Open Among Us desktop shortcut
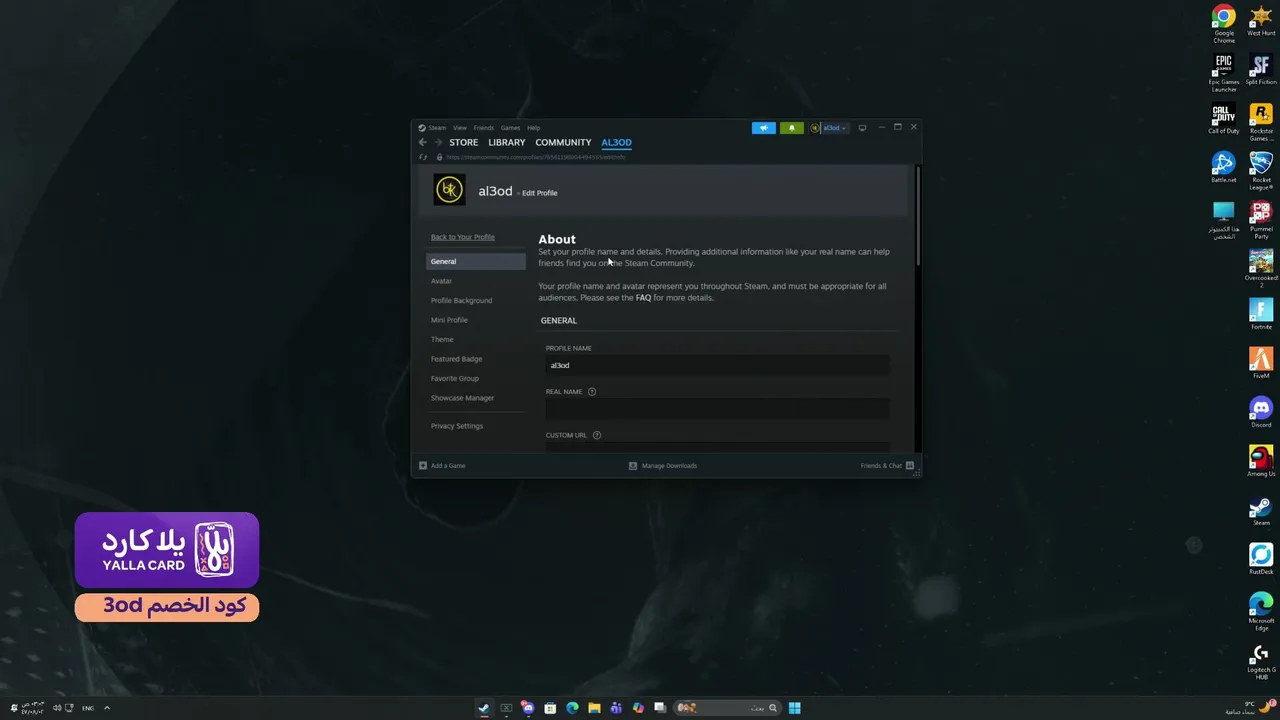The height and width of the screenshot is (720, 1280). pos(1261,462)
